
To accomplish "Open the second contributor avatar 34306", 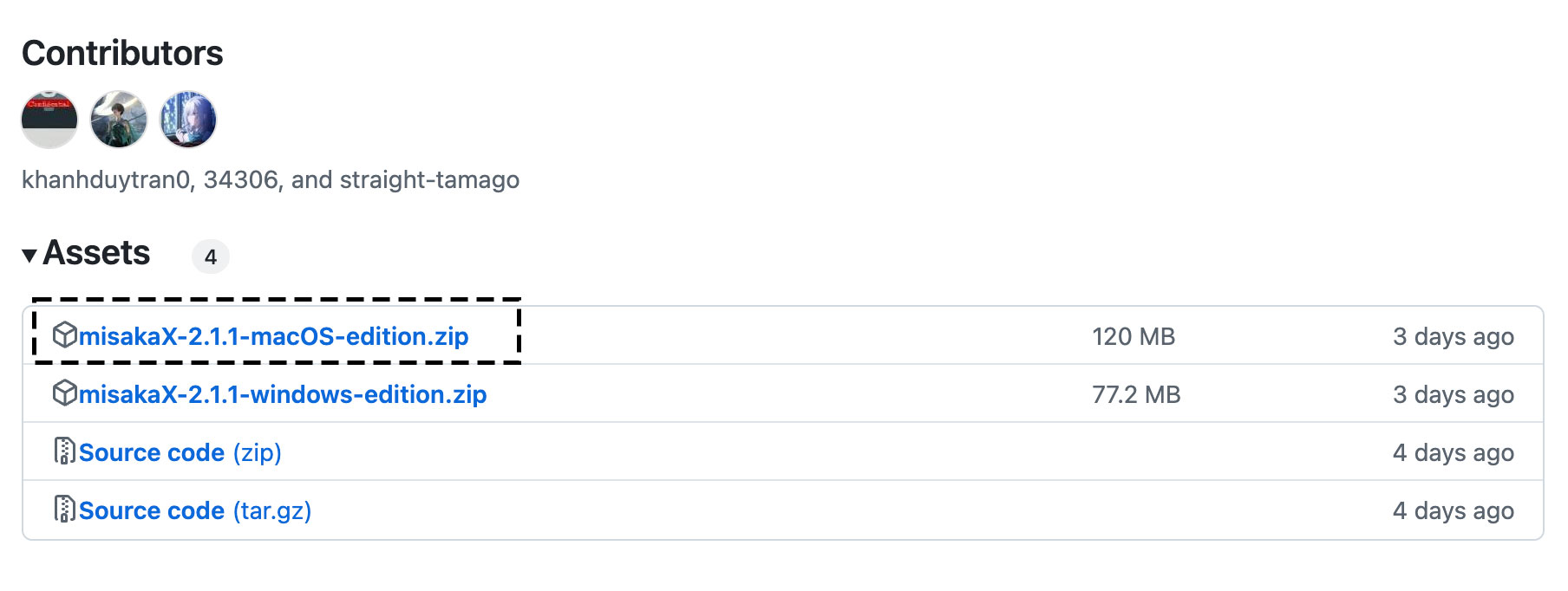I will 119,120.
